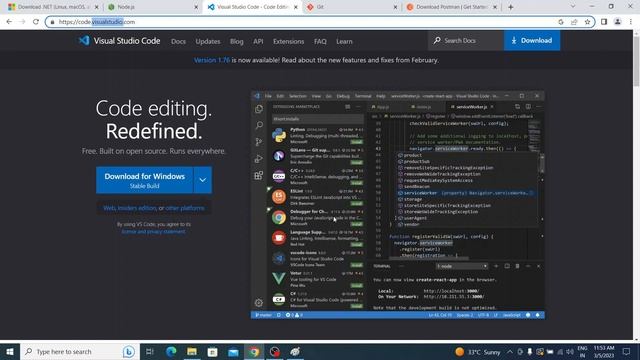Open File Explorer from taskbar
This screenshot has height=360, width=640.
click(192, 351)
